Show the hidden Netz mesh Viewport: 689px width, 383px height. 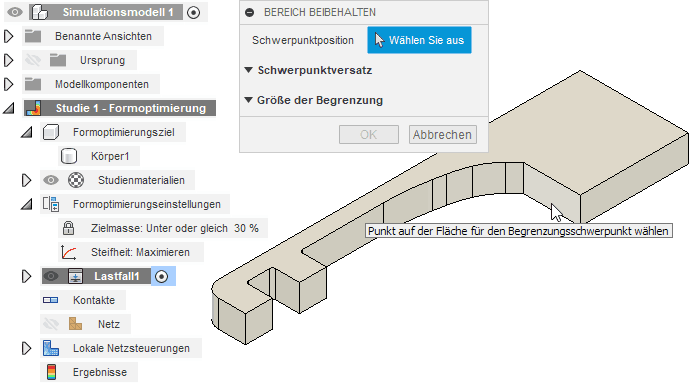[x=51, y=324]
